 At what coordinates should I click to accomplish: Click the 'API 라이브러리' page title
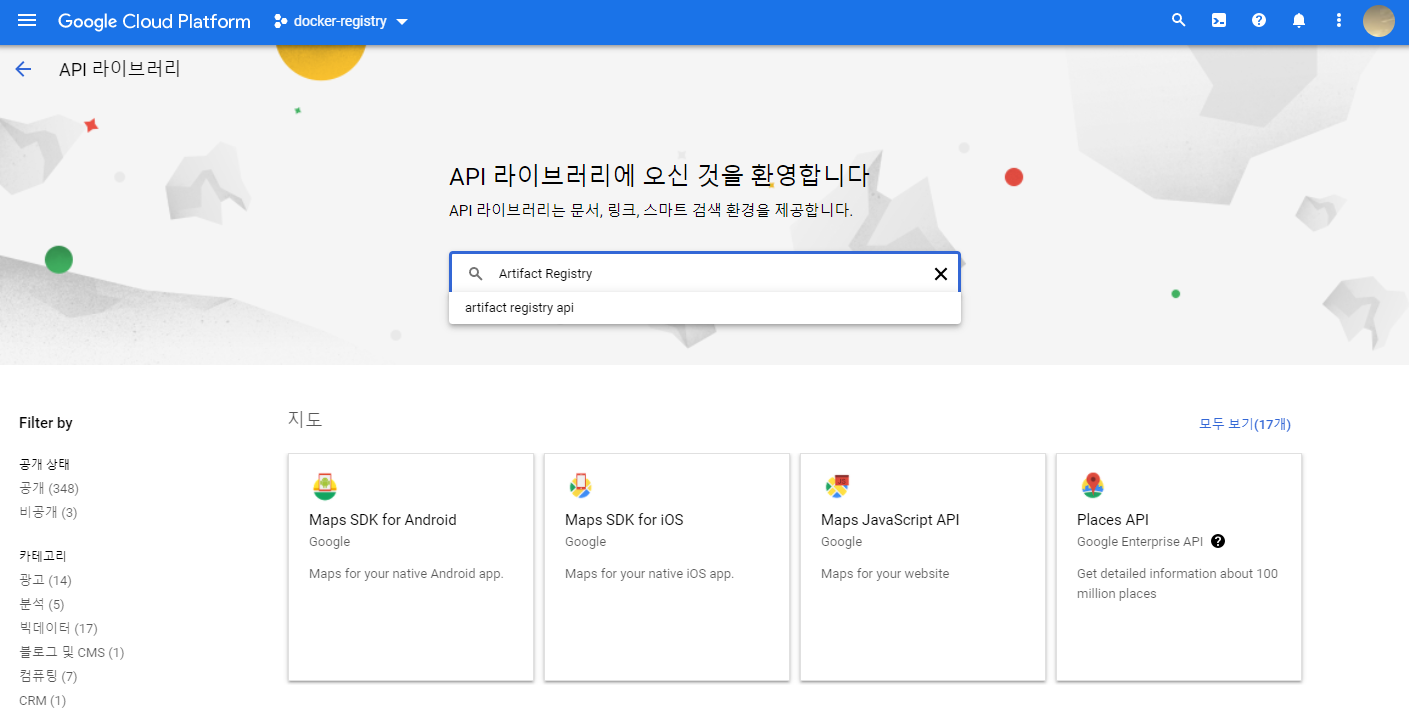click(x=120, y=69)
